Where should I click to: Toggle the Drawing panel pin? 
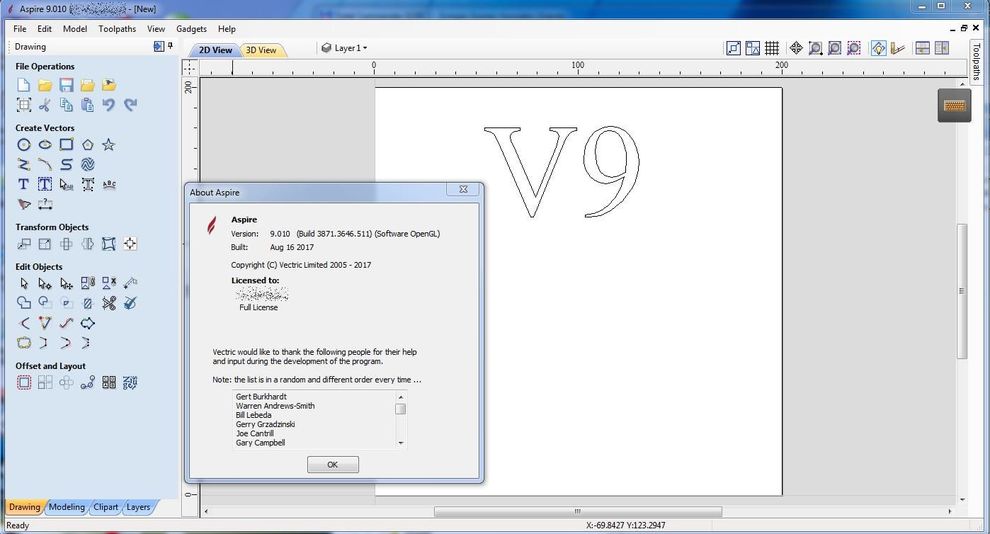[x=170, y=46]
